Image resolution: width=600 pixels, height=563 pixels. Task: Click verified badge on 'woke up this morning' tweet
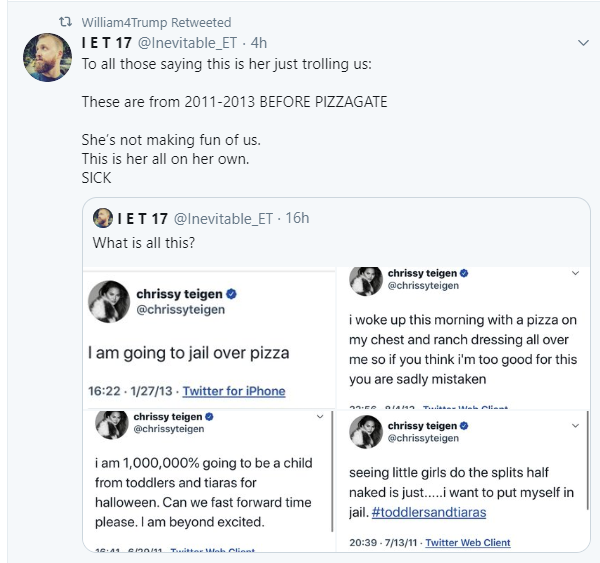[x=465, y=273]
